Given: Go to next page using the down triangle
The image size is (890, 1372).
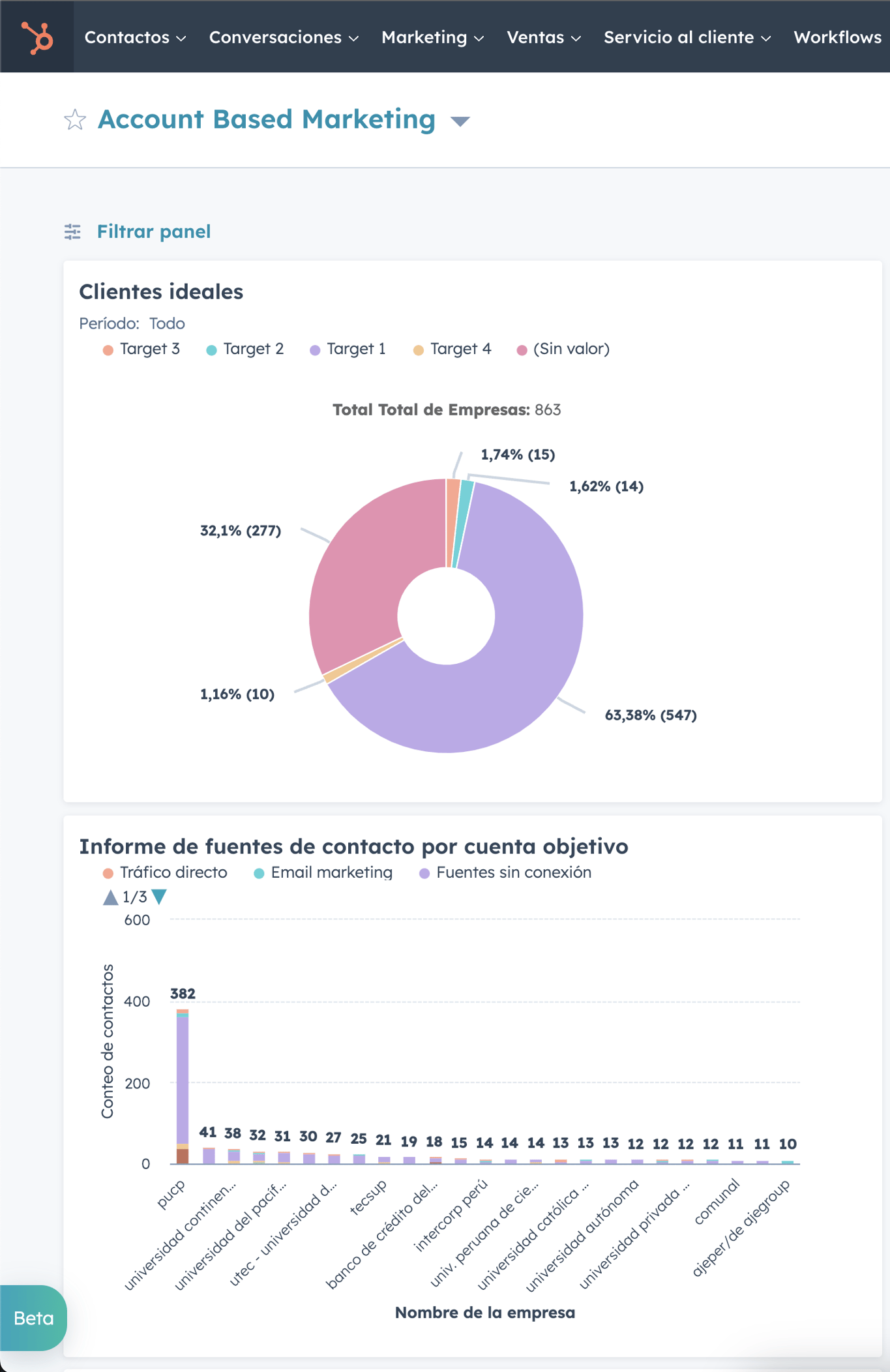Looking at the screenshot, I should [x=158, y=897].
